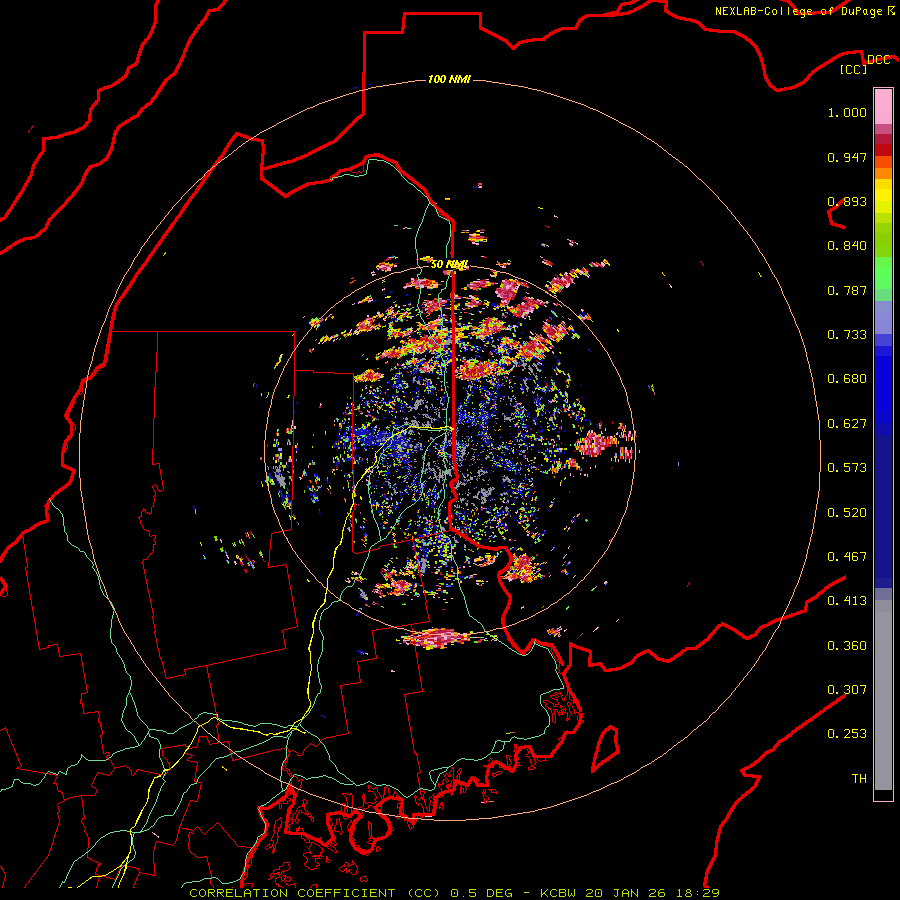Click the 0.733 legend value

coord(847,335)
